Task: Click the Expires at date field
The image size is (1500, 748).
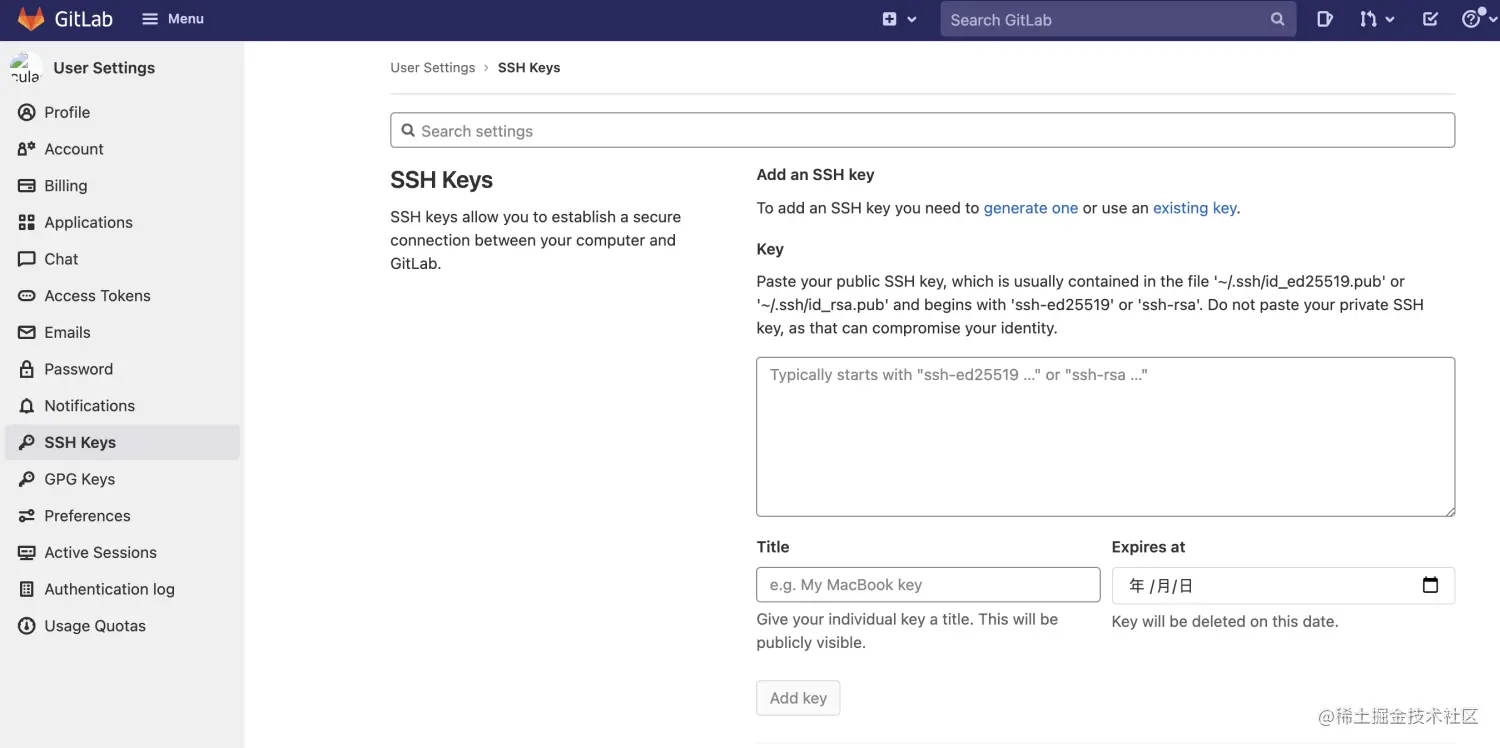Action: point(1283,586)
